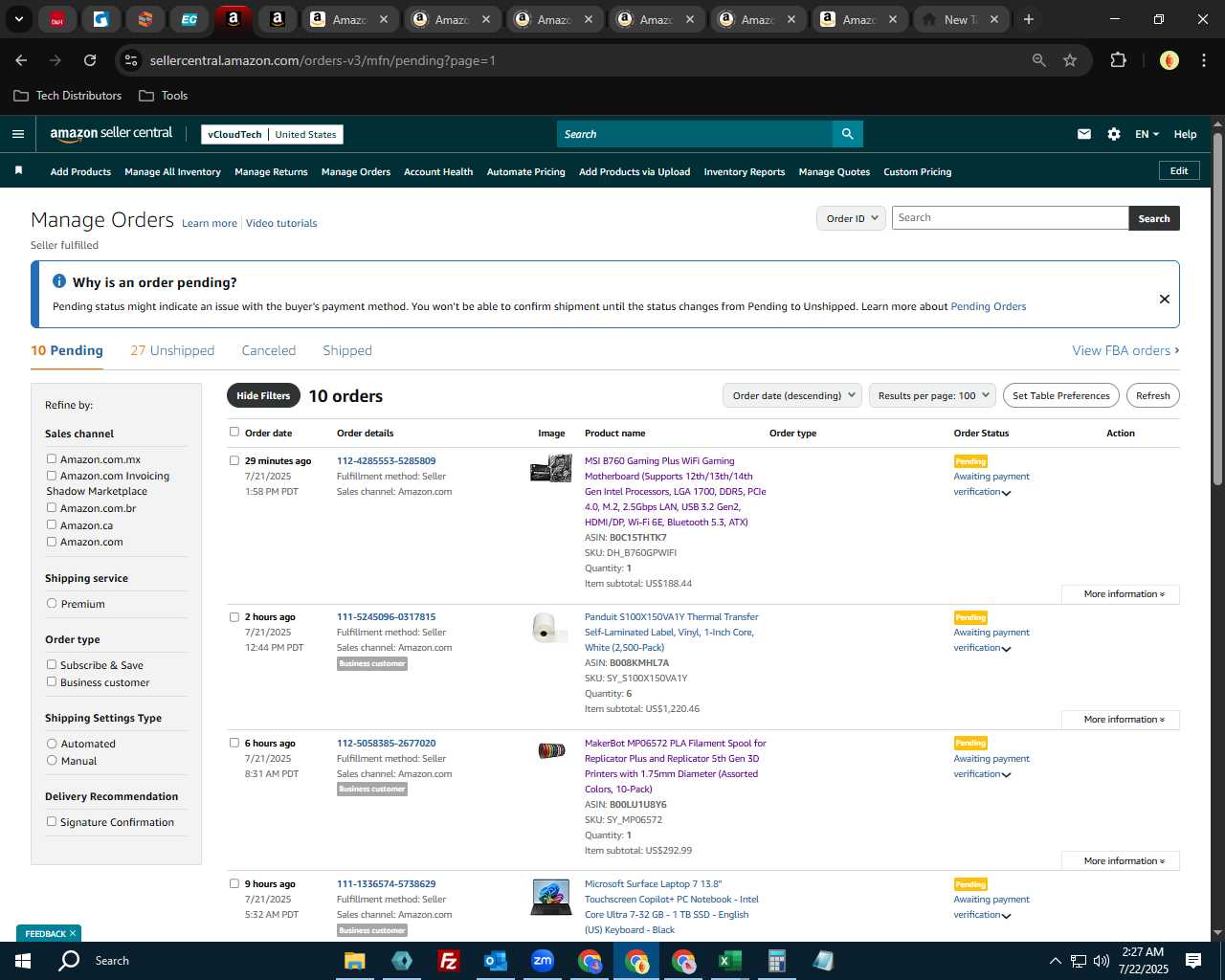
Task: Open Manage All Inventory menu item
Action: (x=172, y=172)
